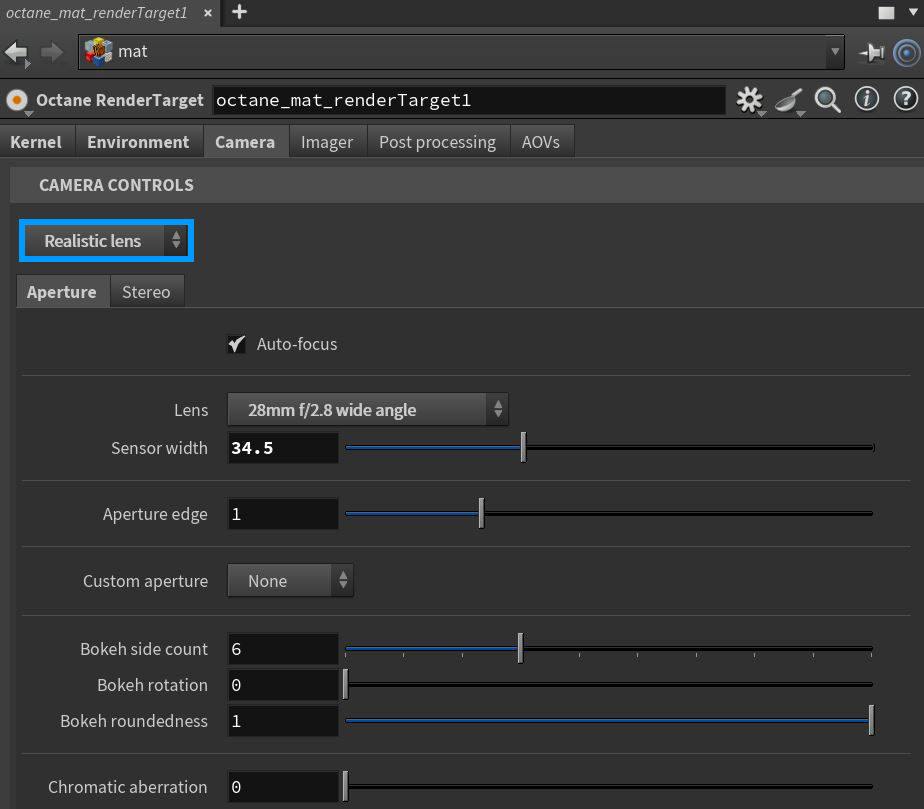
Task: Click the Octane RenderTarget node icon
Action: click(17, 100)
